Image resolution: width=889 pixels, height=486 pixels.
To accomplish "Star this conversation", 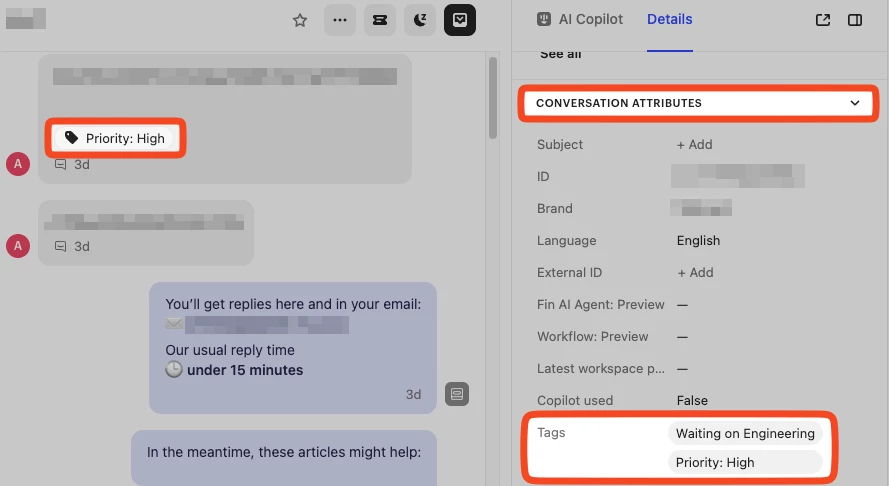I will pyautogui.click(x=299, y=20).
